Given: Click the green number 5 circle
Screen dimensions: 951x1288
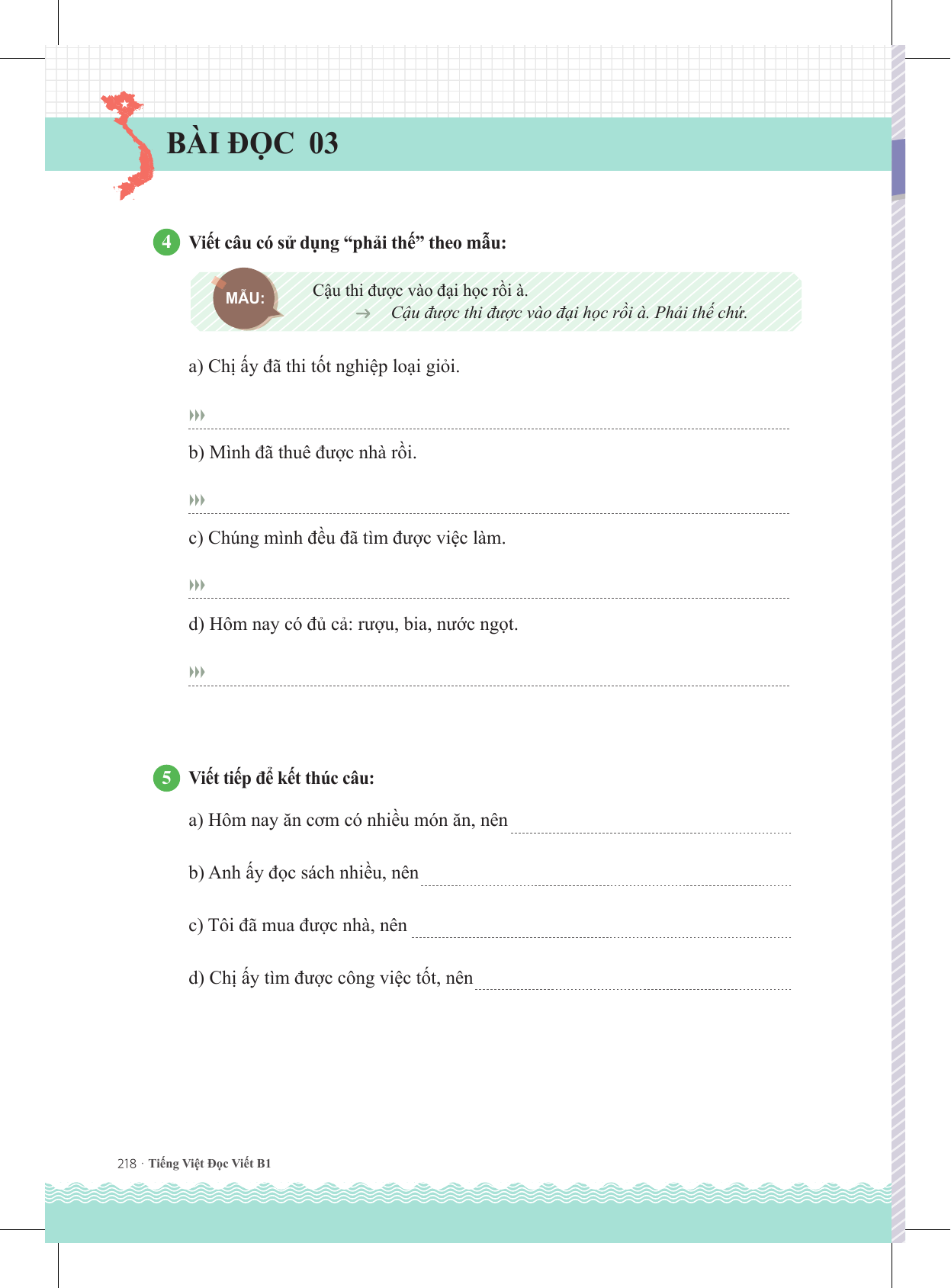Looking at the screenshot, I should [x=166, y=778].
